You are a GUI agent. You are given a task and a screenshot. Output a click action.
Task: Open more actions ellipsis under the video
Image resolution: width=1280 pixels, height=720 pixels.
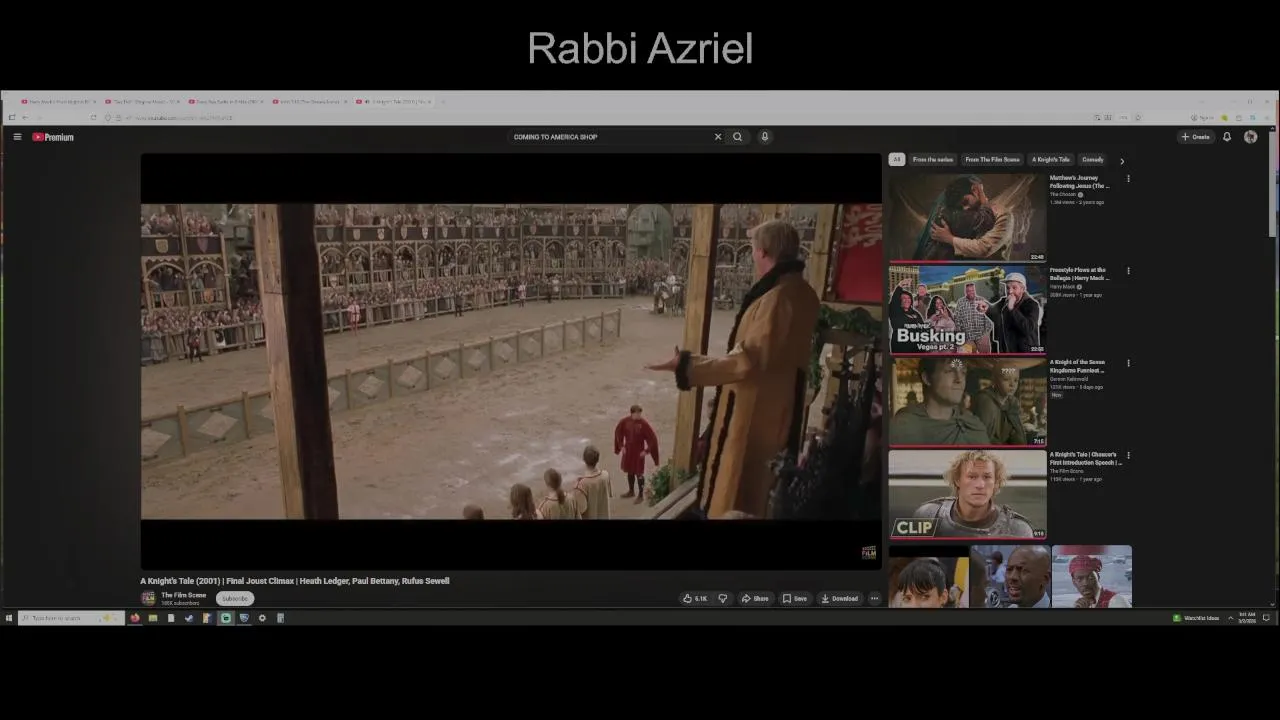point(874,599)
